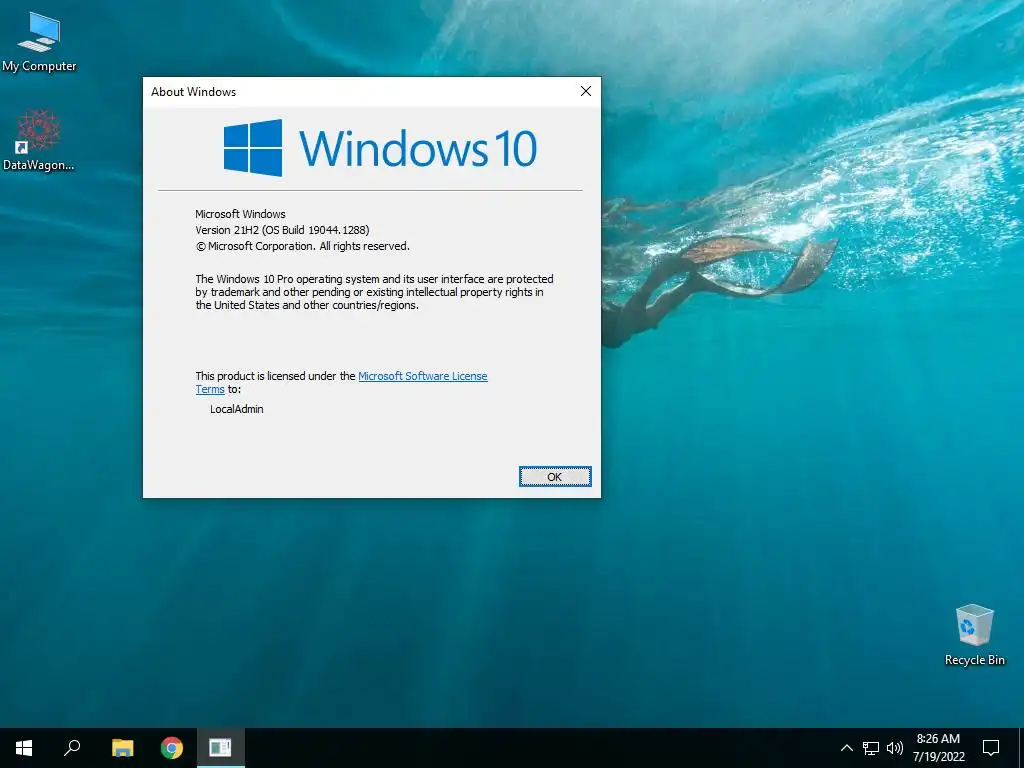This screenshot has height=768, width=1024.
Task: Launch Google Chrome from taskbar
Action: [x=172, y=748]
